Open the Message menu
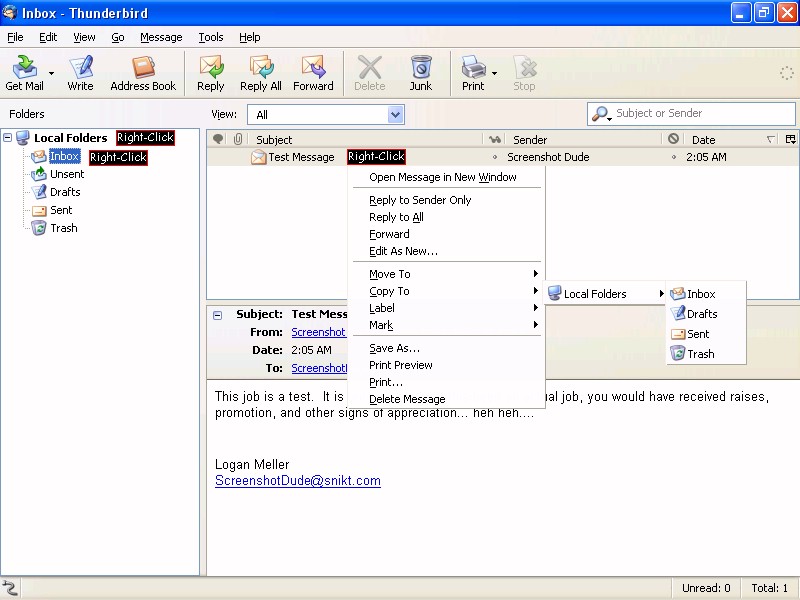The height and width of the screenshot is (600, 800). [x=161, y=37]
